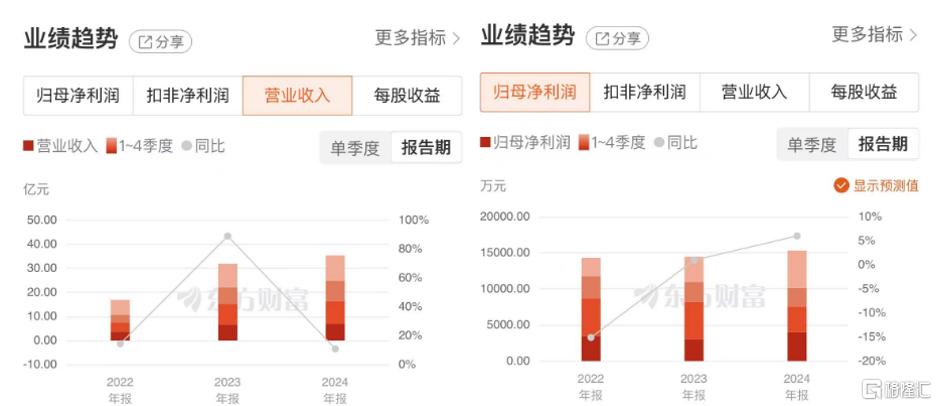Screen dimensions: 937x406
Task: Switch to 单季度 in left panel
Action: (x=356, y=148)
